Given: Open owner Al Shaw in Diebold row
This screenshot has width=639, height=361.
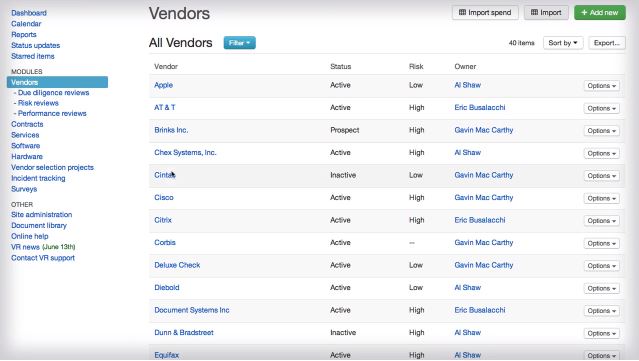Looking at the screenshot, I should tap(467, 288).
